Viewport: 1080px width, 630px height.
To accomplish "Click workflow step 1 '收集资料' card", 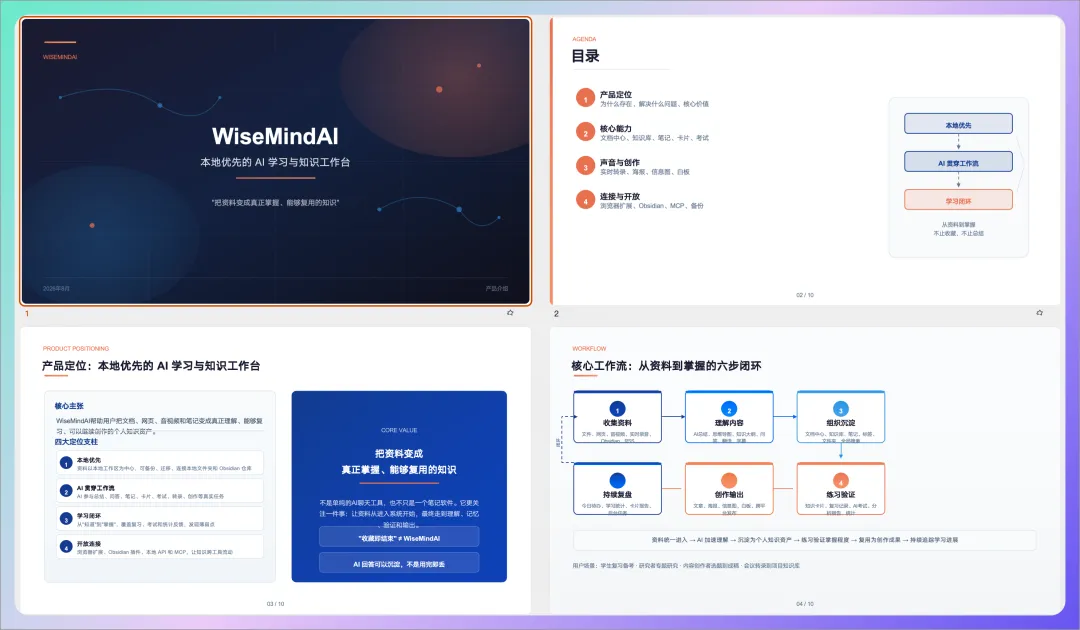I will coord(617,417).
